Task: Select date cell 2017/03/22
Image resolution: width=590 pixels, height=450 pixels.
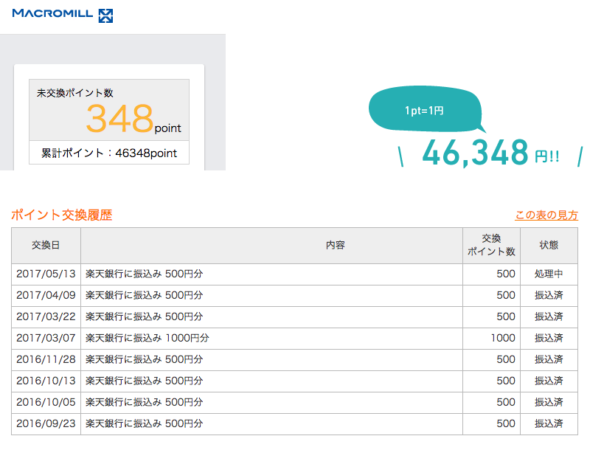Action: (x=46, y=317)
